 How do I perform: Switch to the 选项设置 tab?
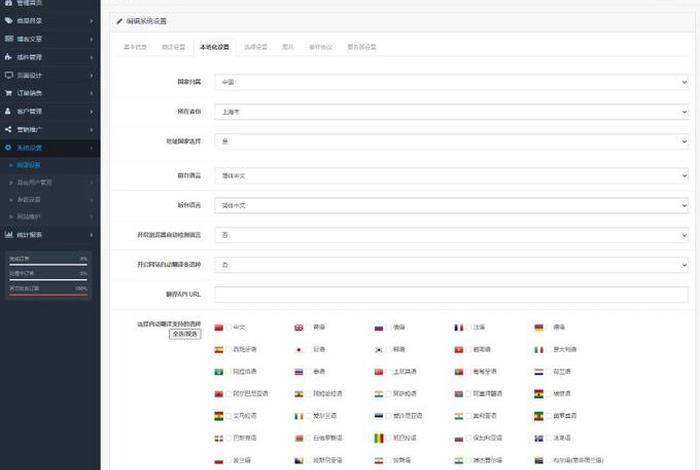256,47
